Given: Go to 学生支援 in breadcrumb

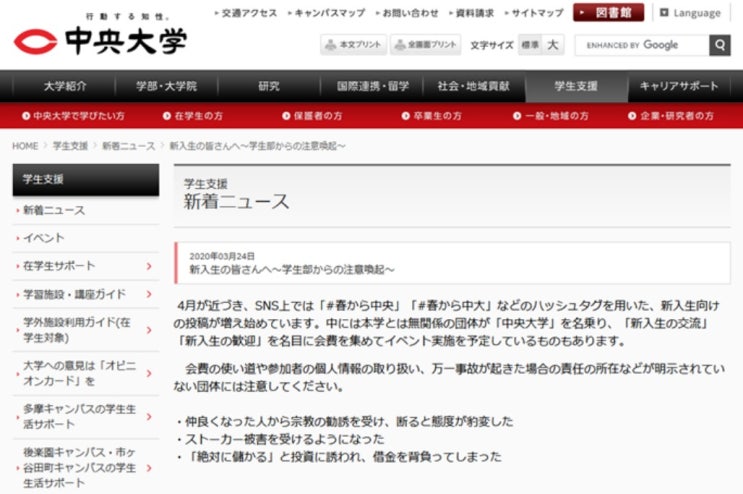Looking at the screenshot, I should coord(70,146).
